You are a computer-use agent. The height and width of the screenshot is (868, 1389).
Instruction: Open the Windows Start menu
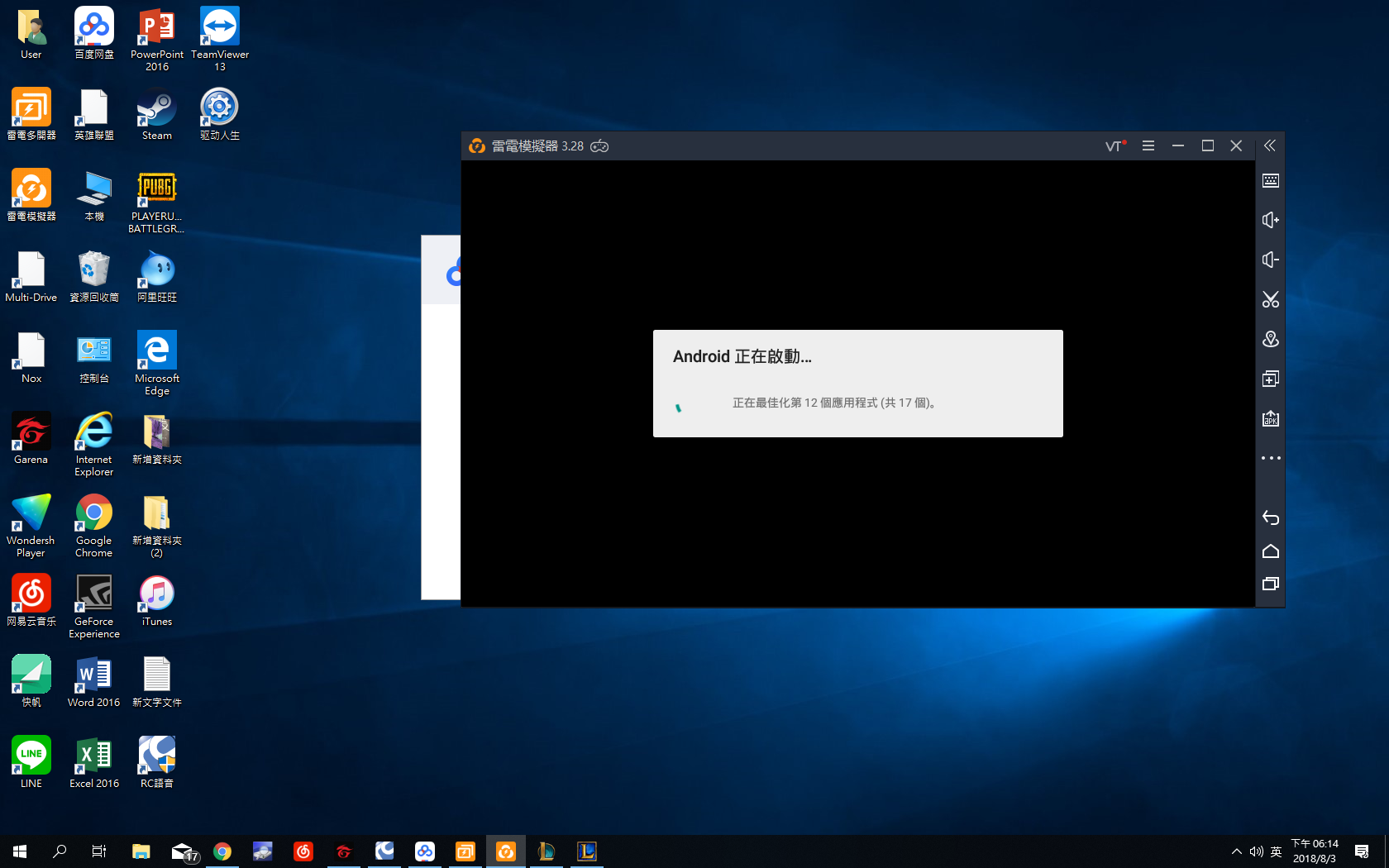tap(20, 851)
